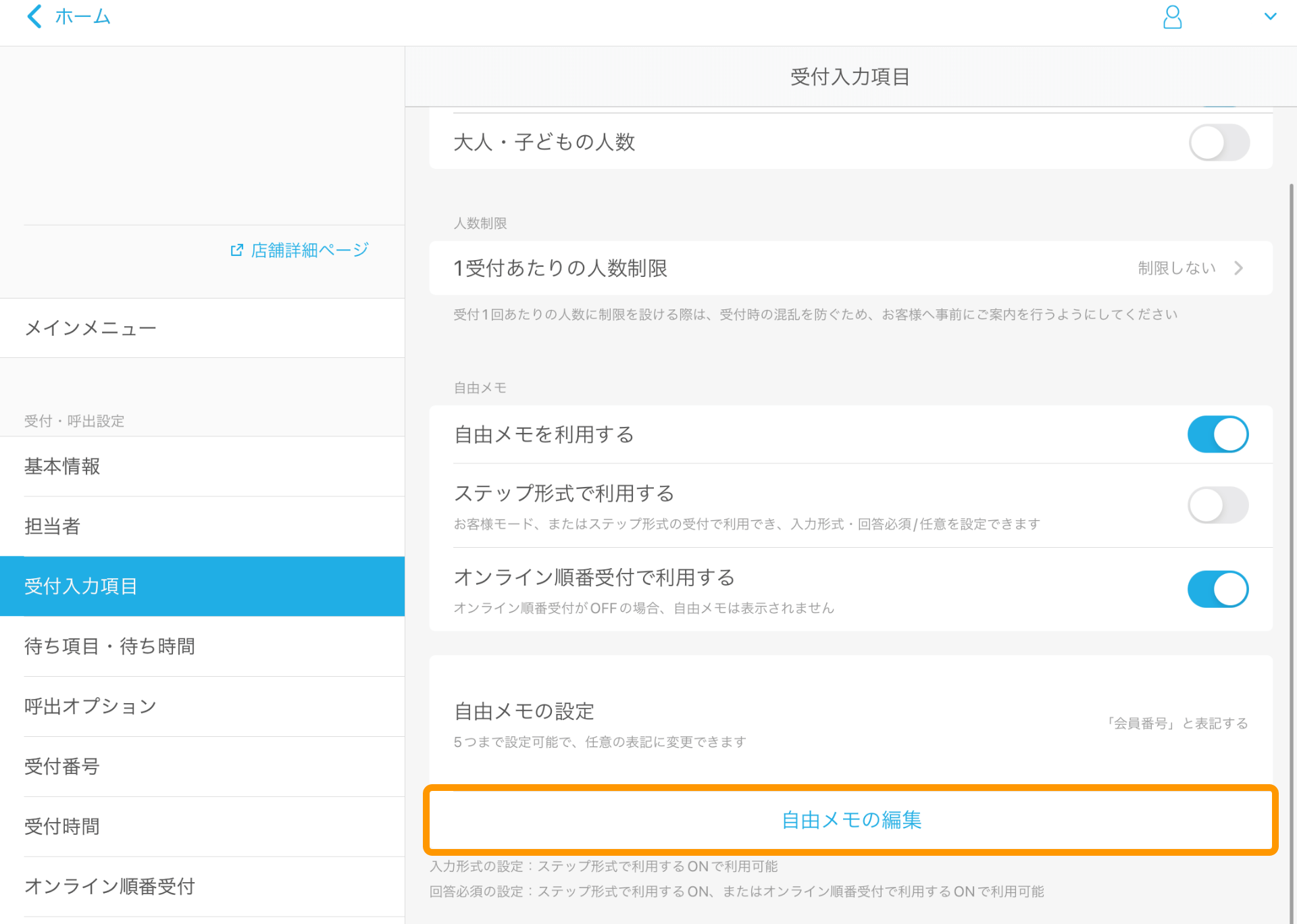1297x924 pixels.
Task: Toggle the 大人・子どもの人数 switch
Action: tap(1219, 142)
